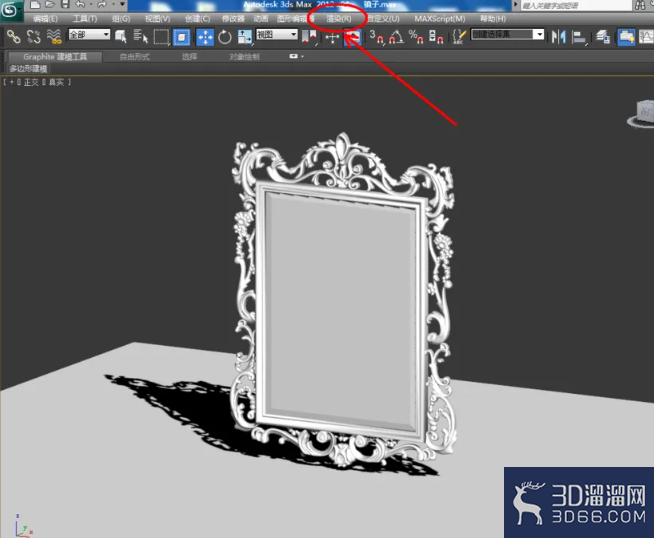
Task: Open the 工具(T) menu
Action: tap(85, 19)
